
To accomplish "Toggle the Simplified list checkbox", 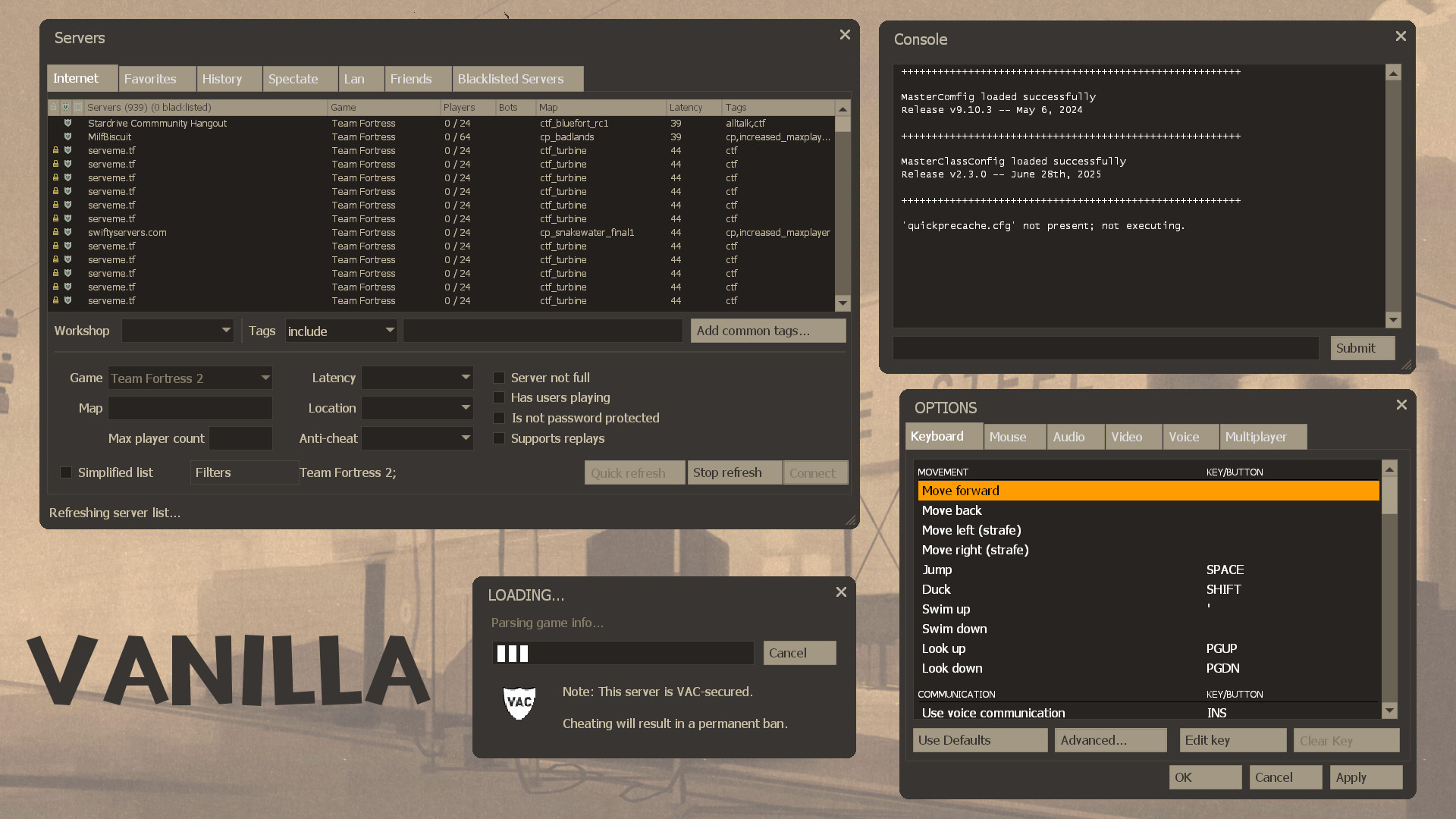I will click(66, 472).
